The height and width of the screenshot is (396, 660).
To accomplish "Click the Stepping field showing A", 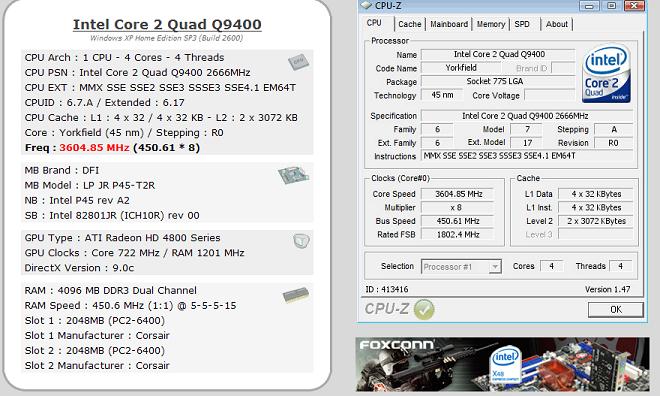I will tap(613, 129).
